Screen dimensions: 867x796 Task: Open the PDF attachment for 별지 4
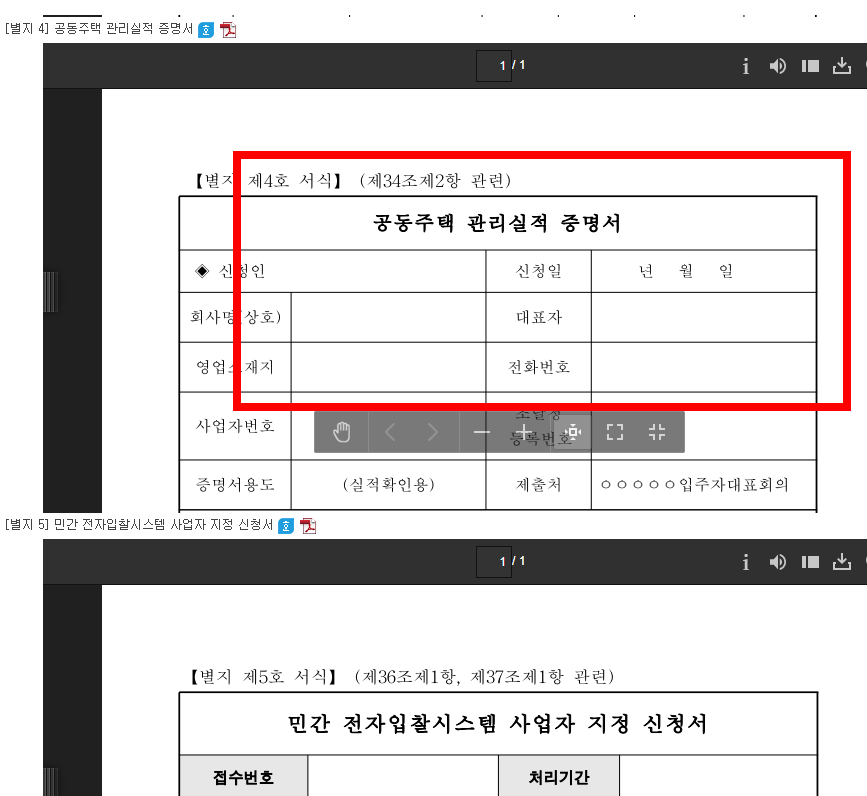click(229, 31)
